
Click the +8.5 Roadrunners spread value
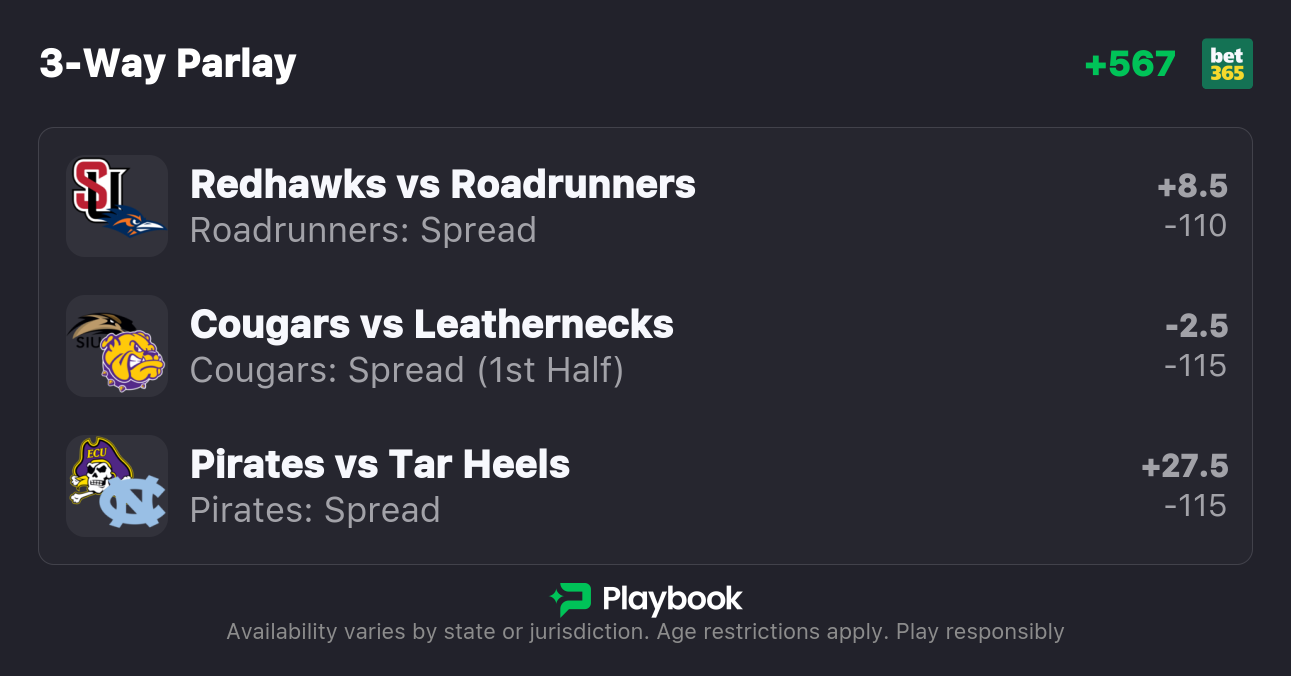click(x=1192, y=186)
